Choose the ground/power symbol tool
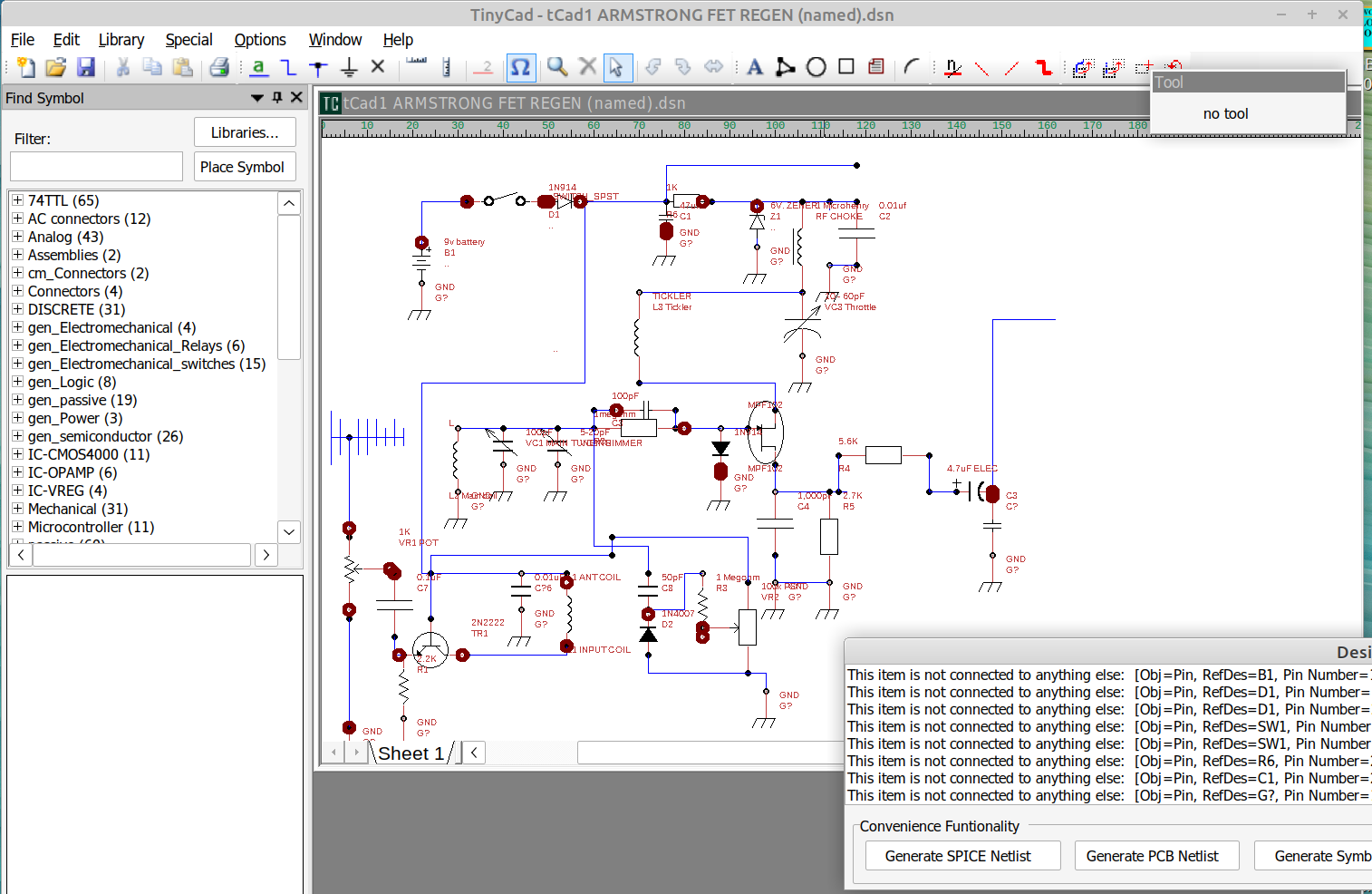 (349, 66)
